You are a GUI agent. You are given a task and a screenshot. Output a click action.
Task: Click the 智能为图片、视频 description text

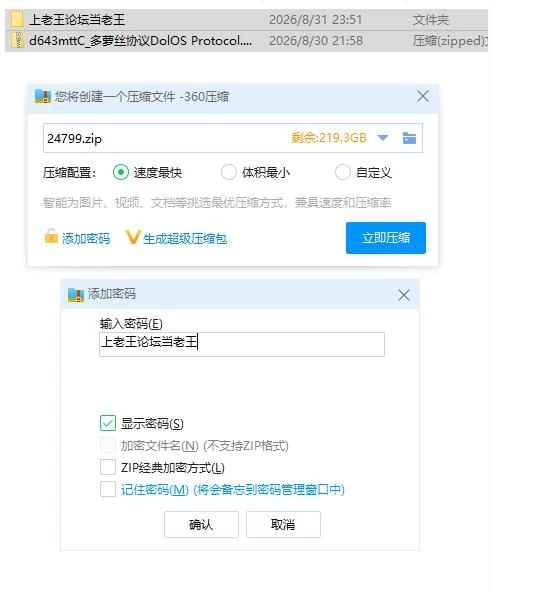point(217,203)
